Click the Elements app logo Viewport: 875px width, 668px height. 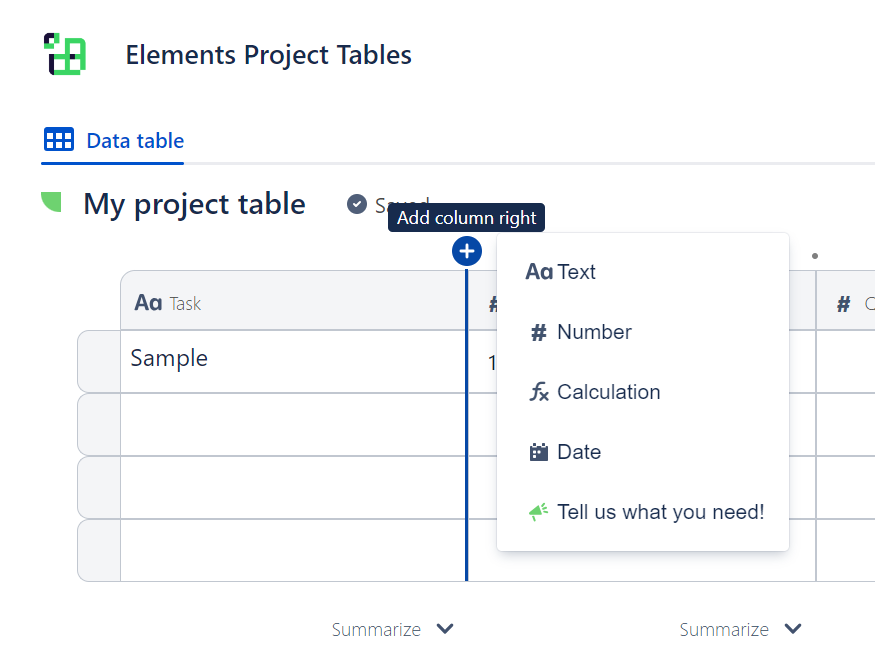coord(65,54)
